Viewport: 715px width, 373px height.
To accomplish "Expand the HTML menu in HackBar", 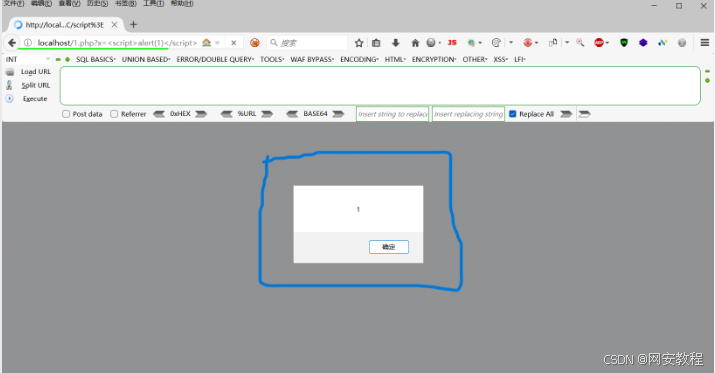I will [x=395, y=59].
